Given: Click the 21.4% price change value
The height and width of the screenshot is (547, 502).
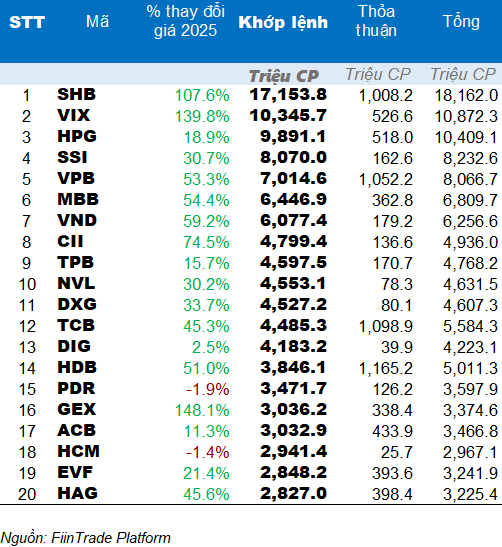Looking at the screenshot, I should point(207,474).
